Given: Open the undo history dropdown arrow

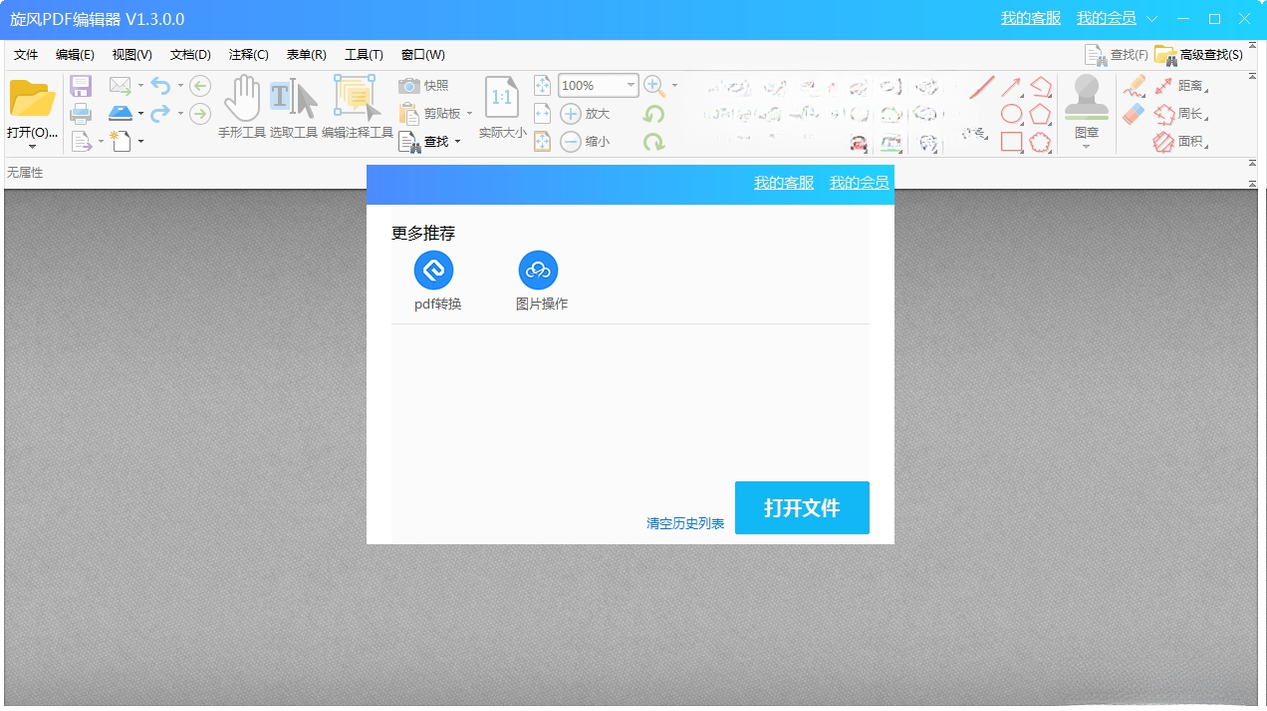Looking at the screenshot, I should point(181,86).
